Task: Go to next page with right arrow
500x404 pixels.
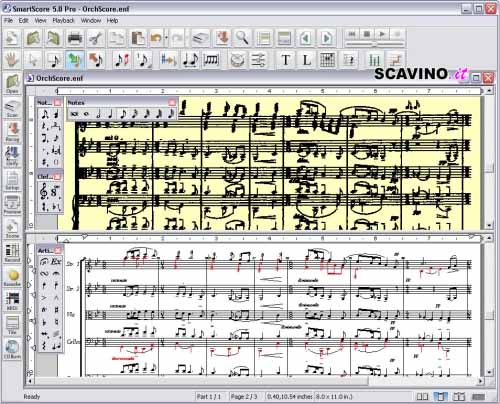Action: tap(326, 38)
